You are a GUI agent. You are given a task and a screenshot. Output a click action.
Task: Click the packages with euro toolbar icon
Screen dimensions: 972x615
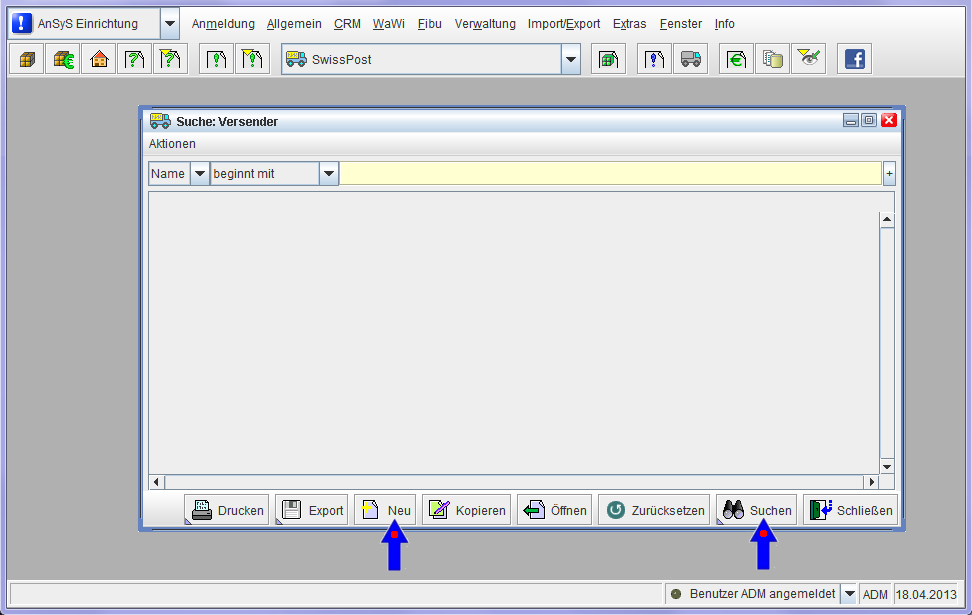click(x=63, y=60)
